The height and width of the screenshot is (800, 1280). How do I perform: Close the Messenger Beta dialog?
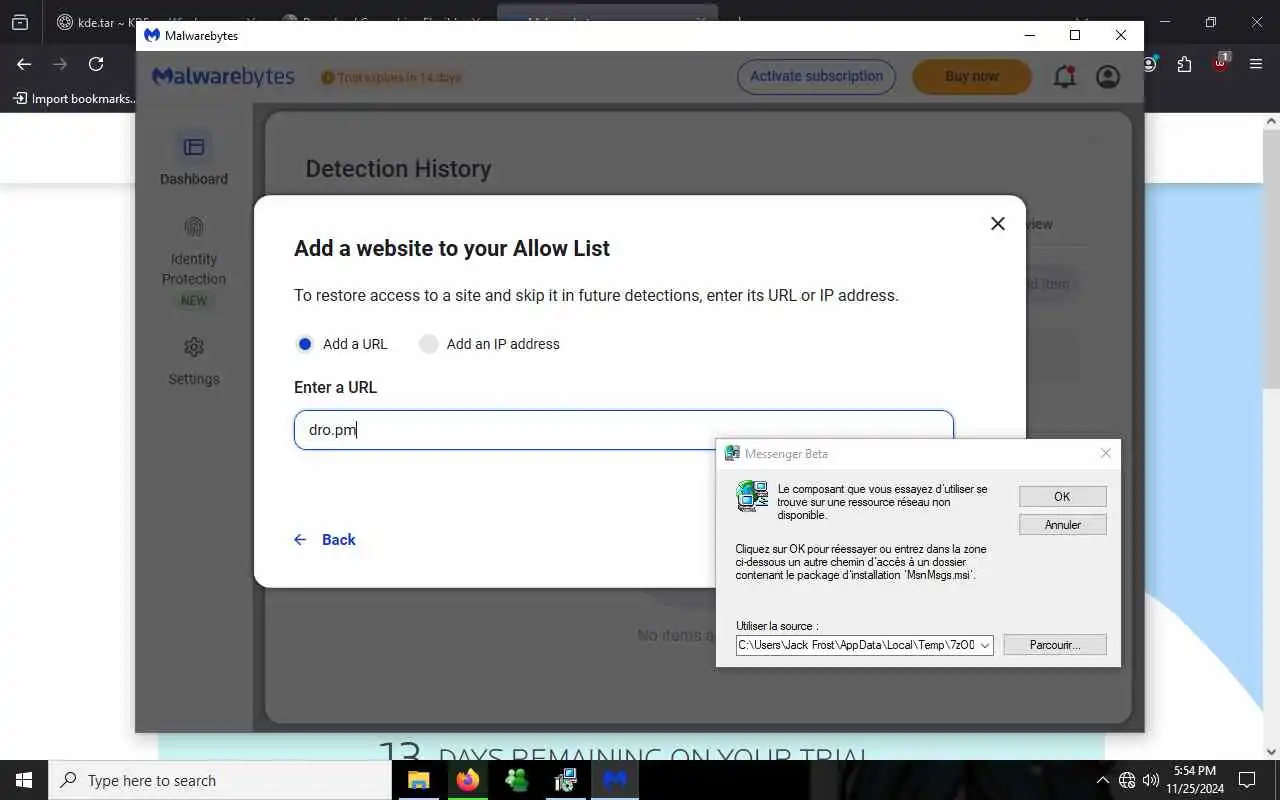1105,453
